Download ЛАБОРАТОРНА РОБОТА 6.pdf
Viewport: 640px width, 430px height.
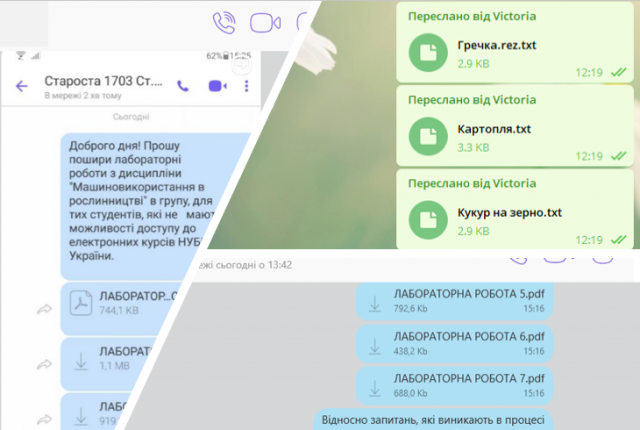[375, 346]
